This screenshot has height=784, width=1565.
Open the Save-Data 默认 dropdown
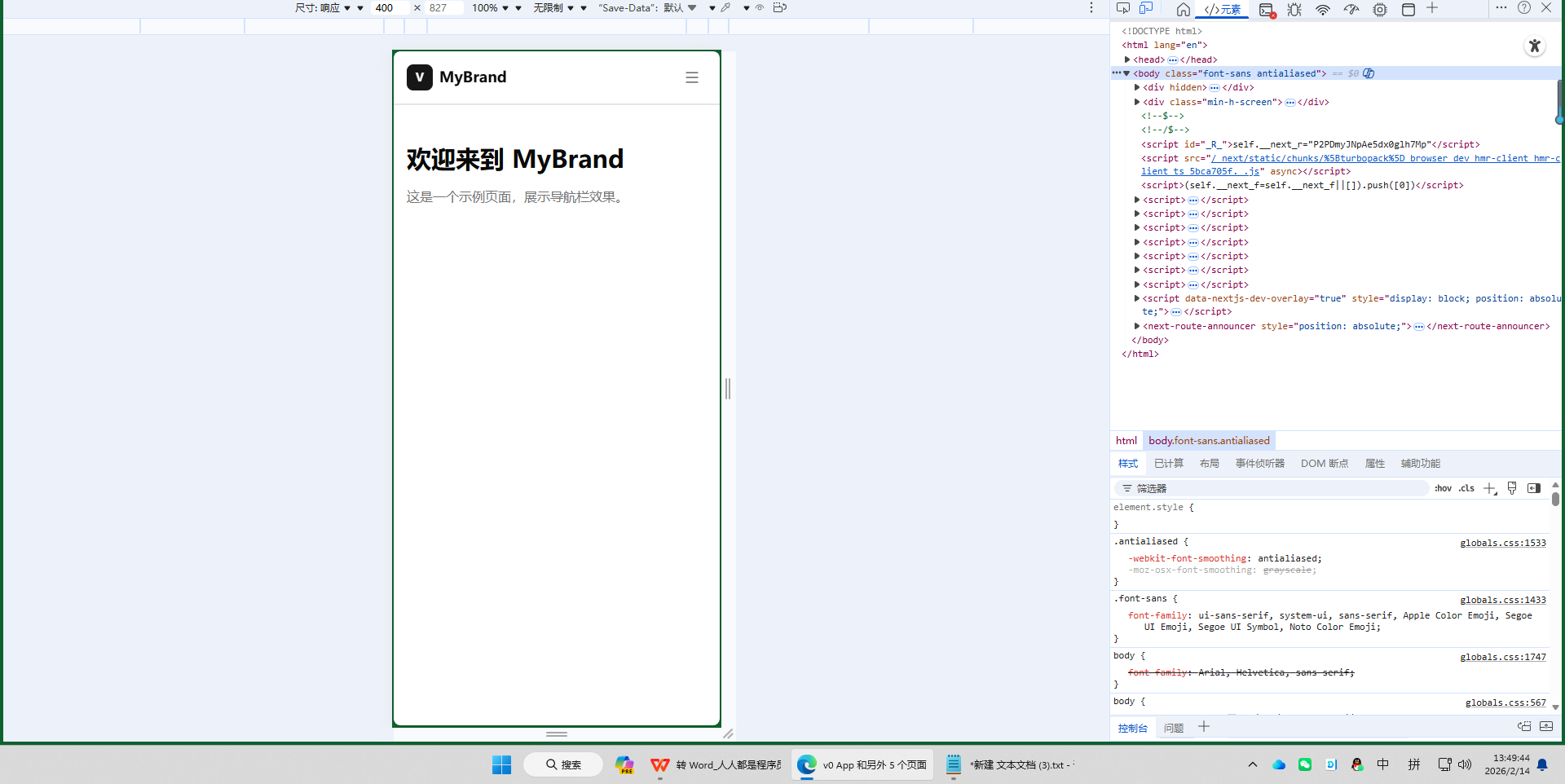click(x=648, y=7)
